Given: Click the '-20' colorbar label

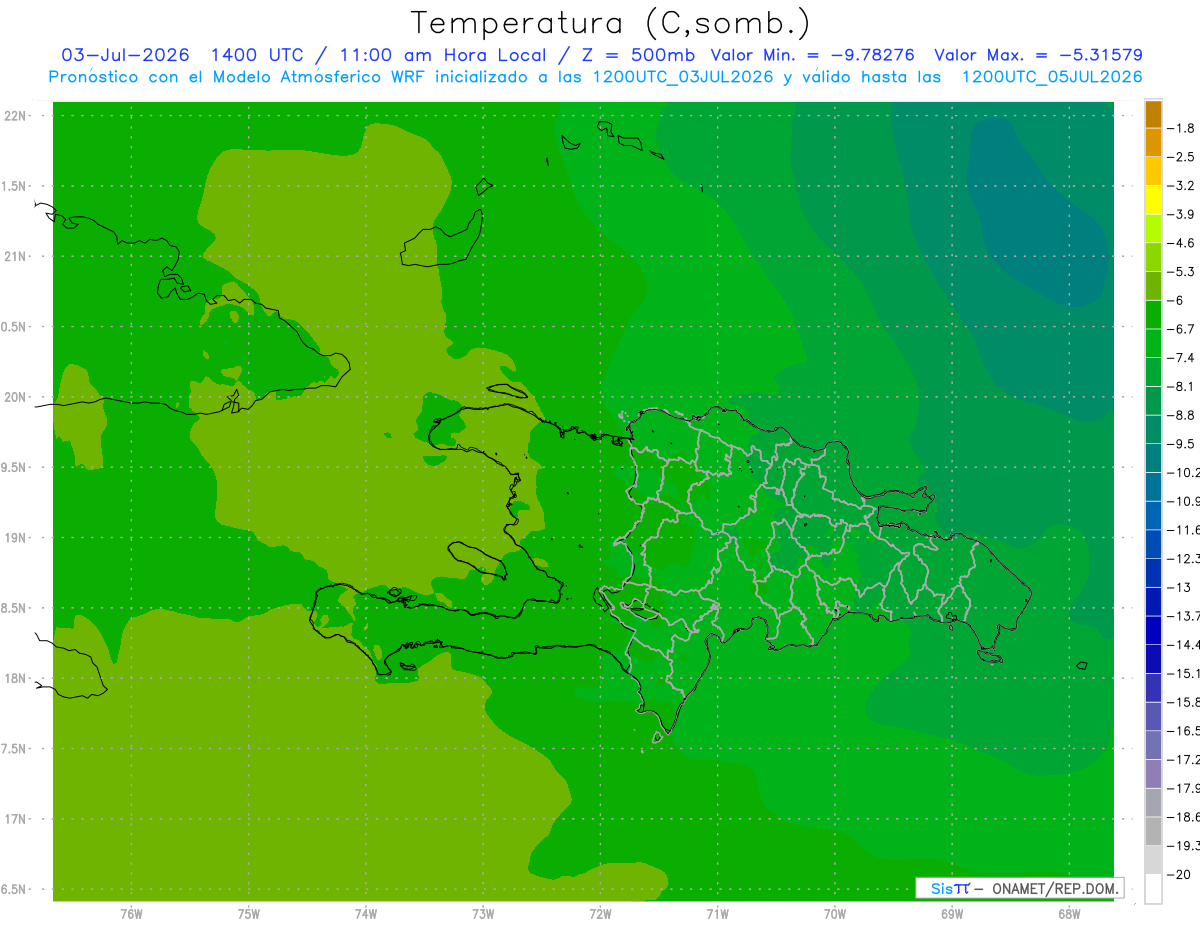Looking at the screenshot, I should pyautogui.click(x=1180, y=875).
